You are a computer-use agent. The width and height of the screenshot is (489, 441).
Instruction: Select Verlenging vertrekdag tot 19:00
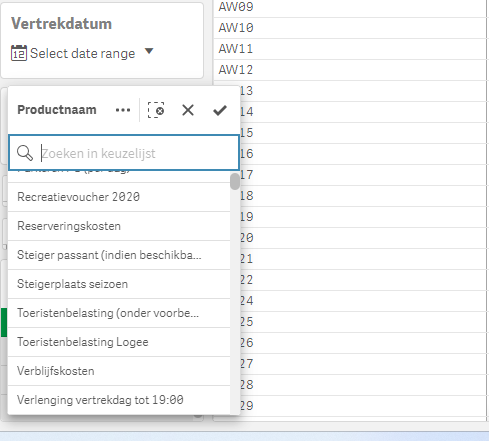click(x=119, y=400)
